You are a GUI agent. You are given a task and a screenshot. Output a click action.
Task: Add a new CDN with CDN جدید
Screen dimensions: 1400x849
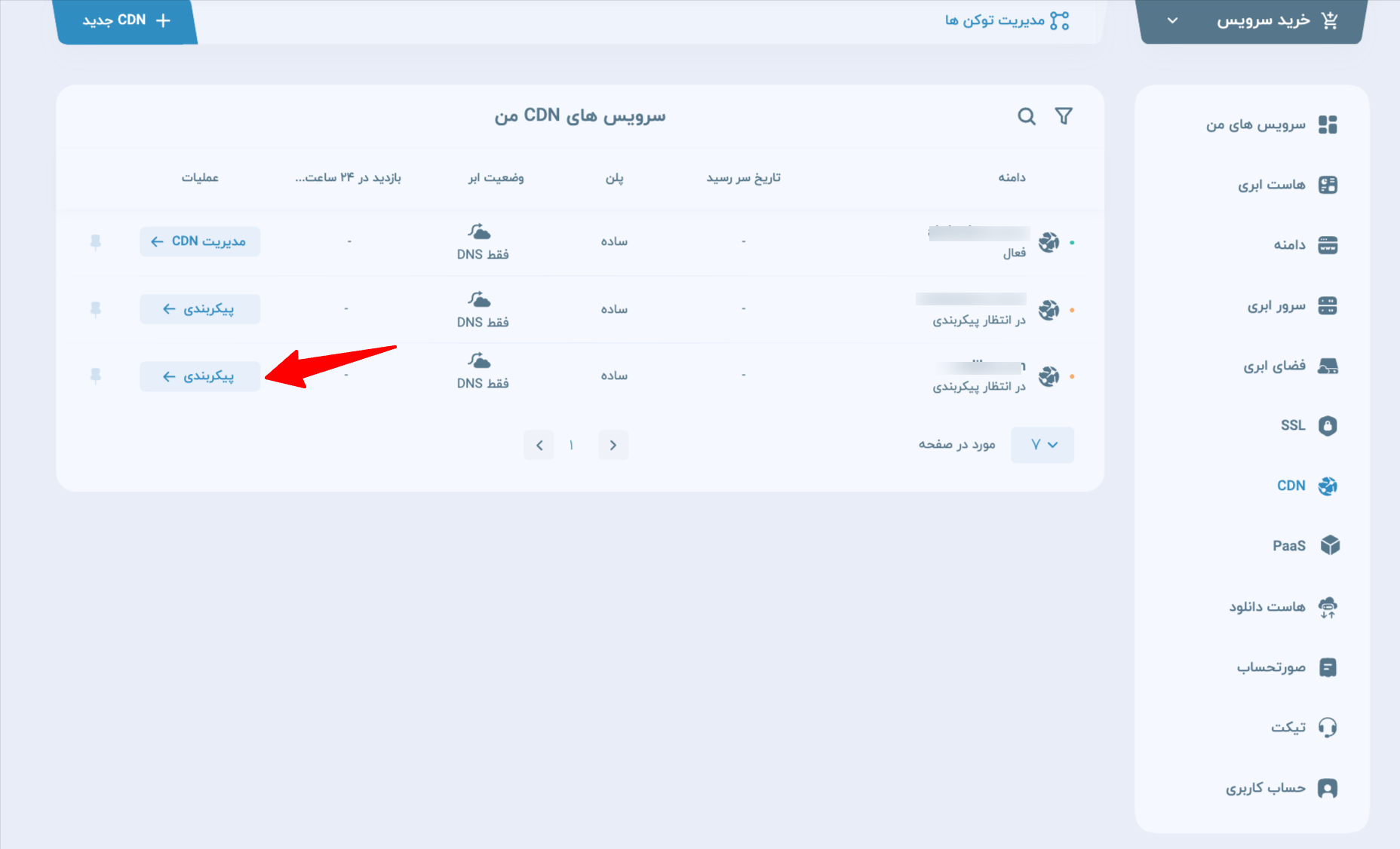126,21
